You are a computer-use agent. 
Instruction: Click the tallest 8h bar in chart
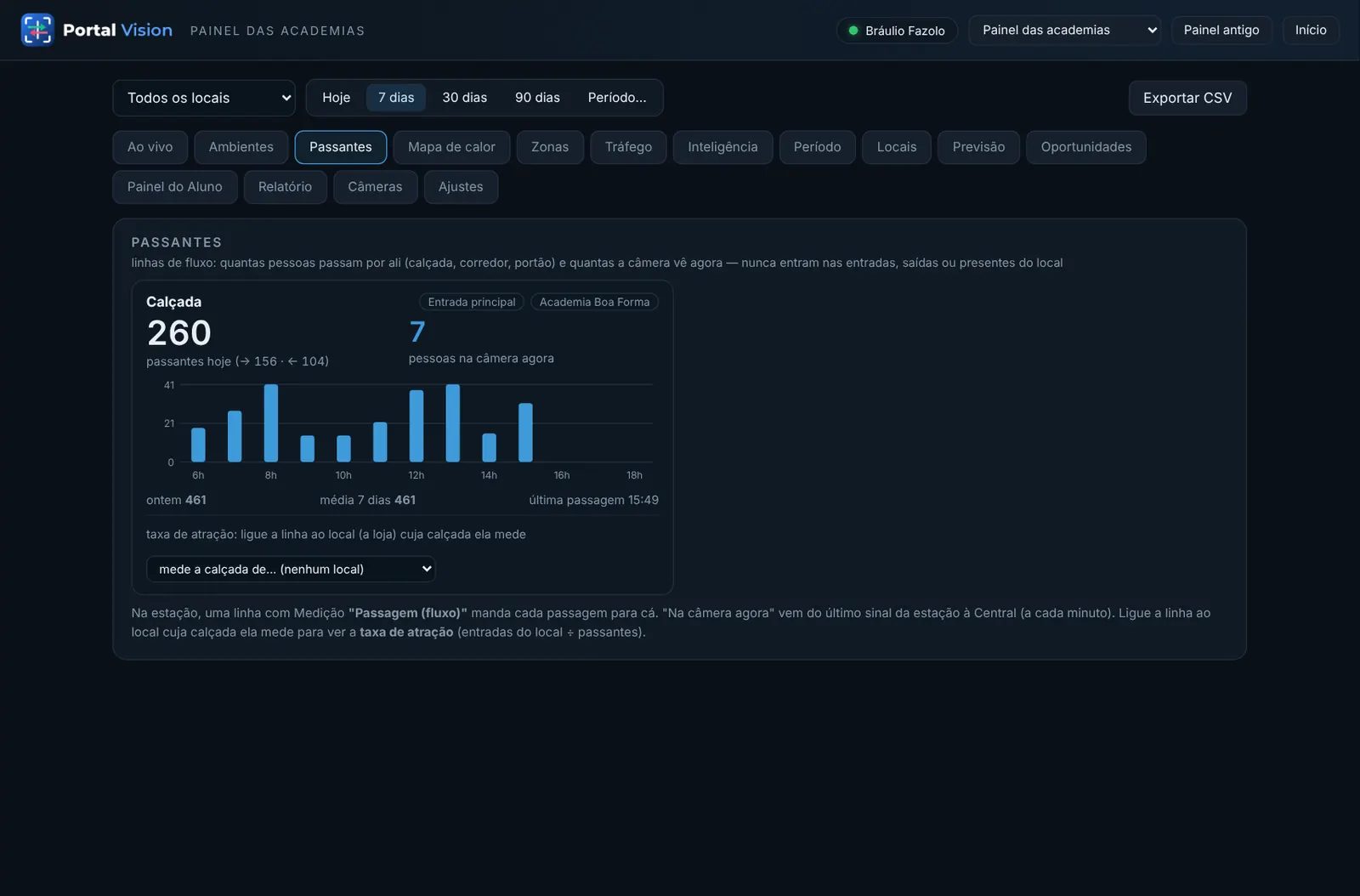click(x=271, y=423)
